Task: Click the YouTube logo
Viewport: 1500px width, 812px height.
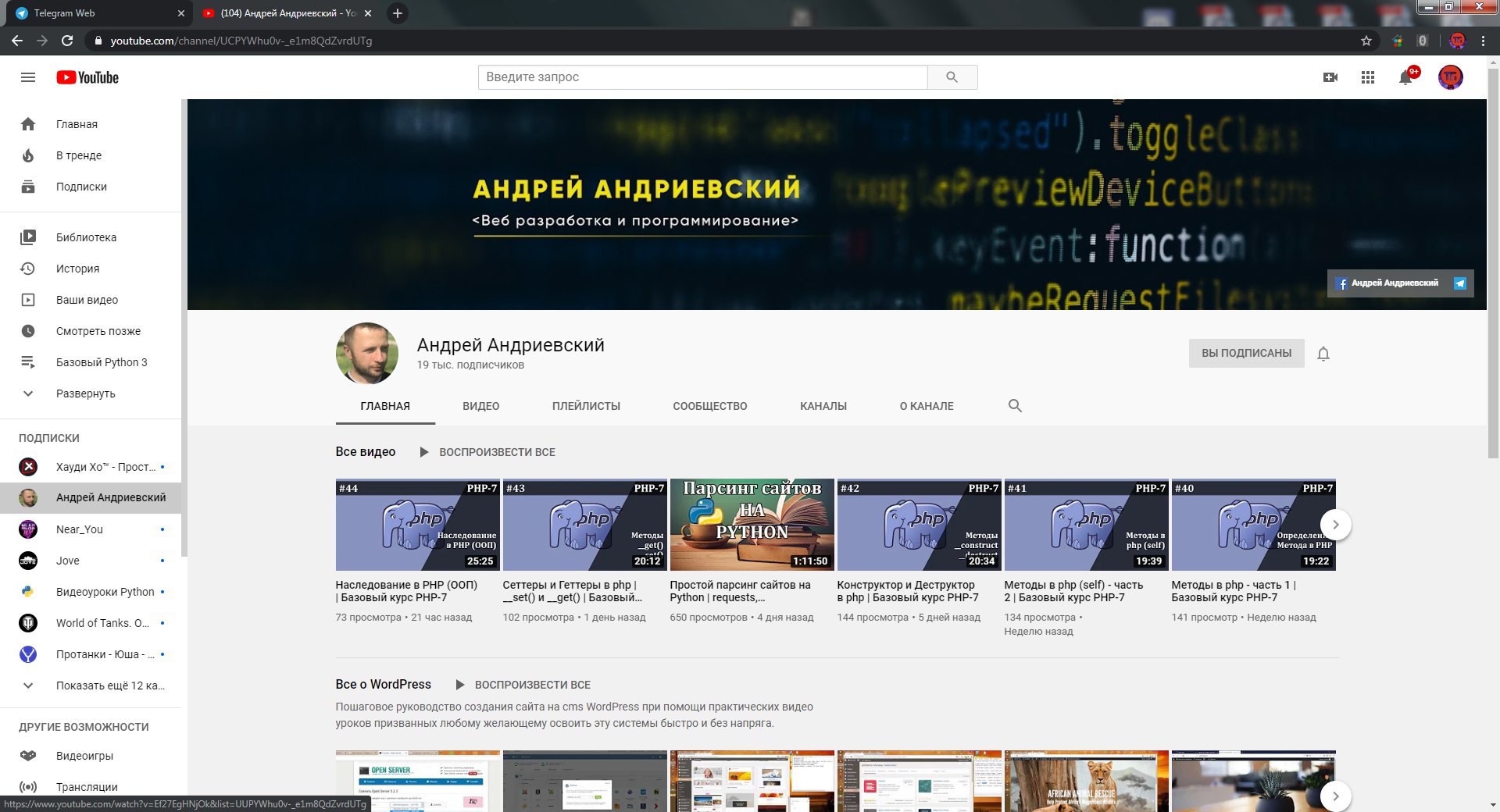Action: 87,77
